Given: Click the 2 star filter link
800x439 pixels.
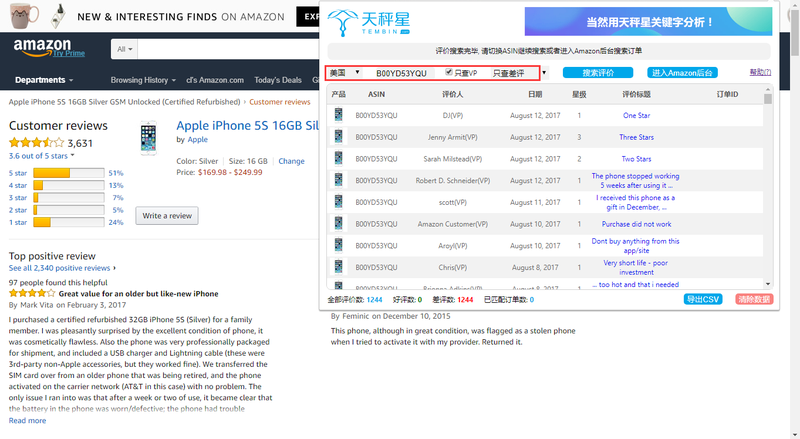Looking at the screenshot, I should pos(18,210).
